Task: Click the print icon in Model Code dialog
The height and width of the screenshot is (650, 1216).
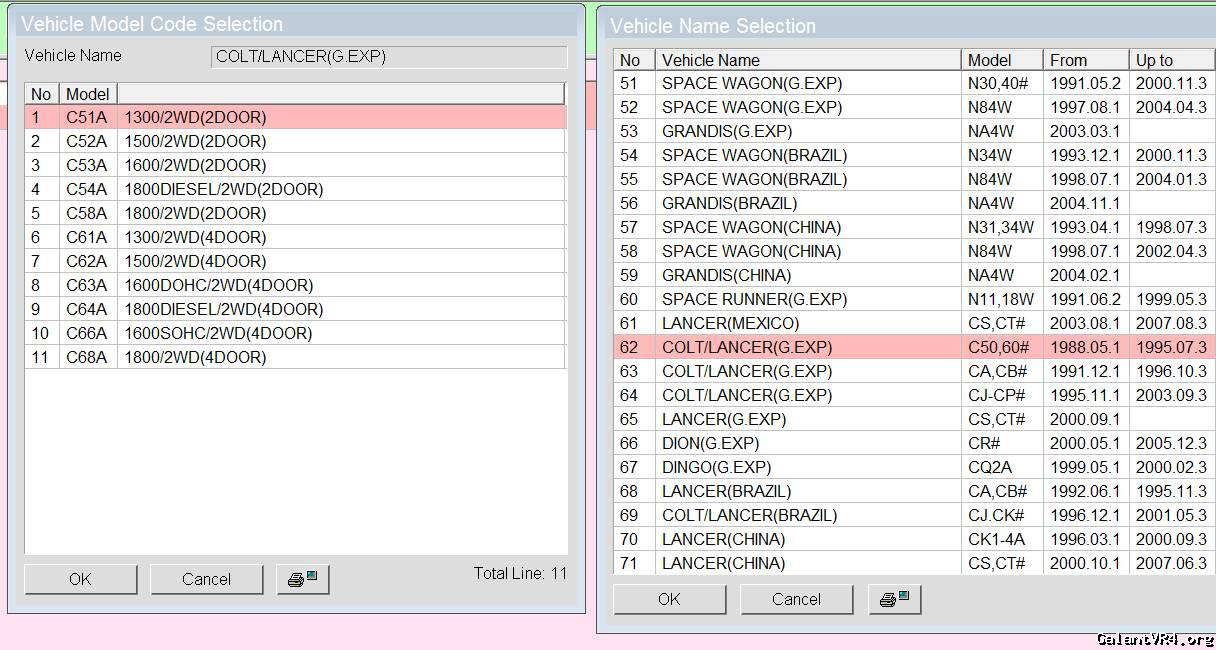Action: [302, 579]
